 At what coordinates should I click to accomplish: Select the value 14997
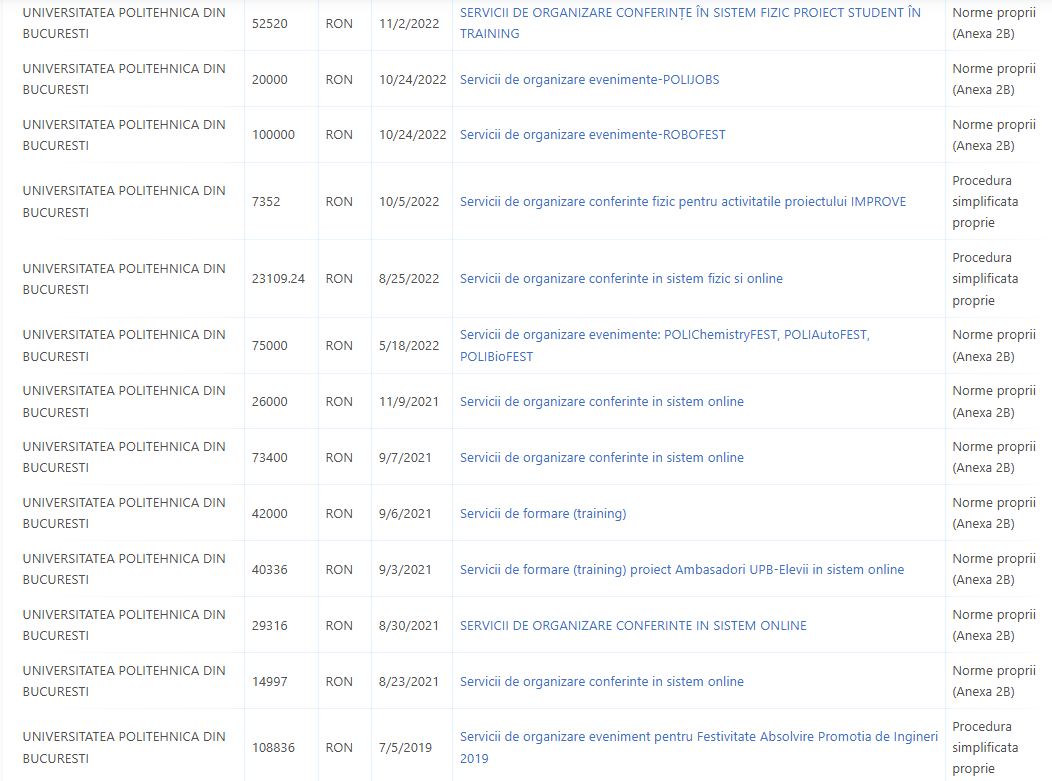[270, 682]
